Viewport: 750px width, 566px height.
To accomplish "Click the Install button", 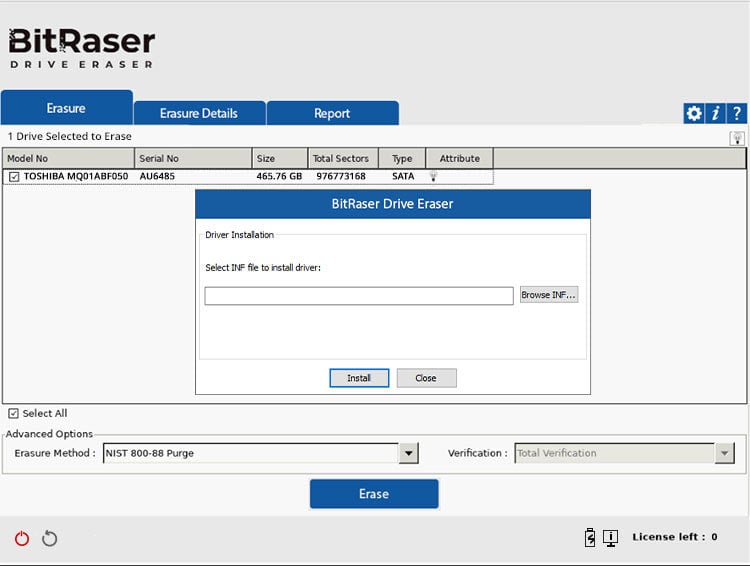I will pos(359,378).
